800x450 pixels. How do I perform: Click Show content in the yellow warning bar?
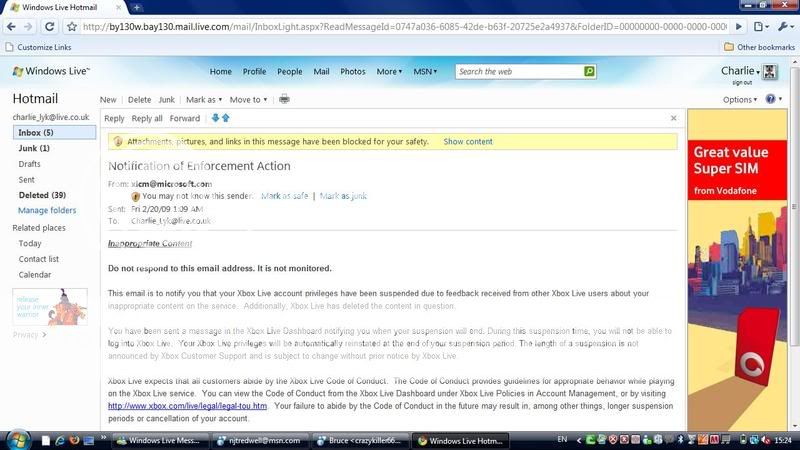coord(468,142)
